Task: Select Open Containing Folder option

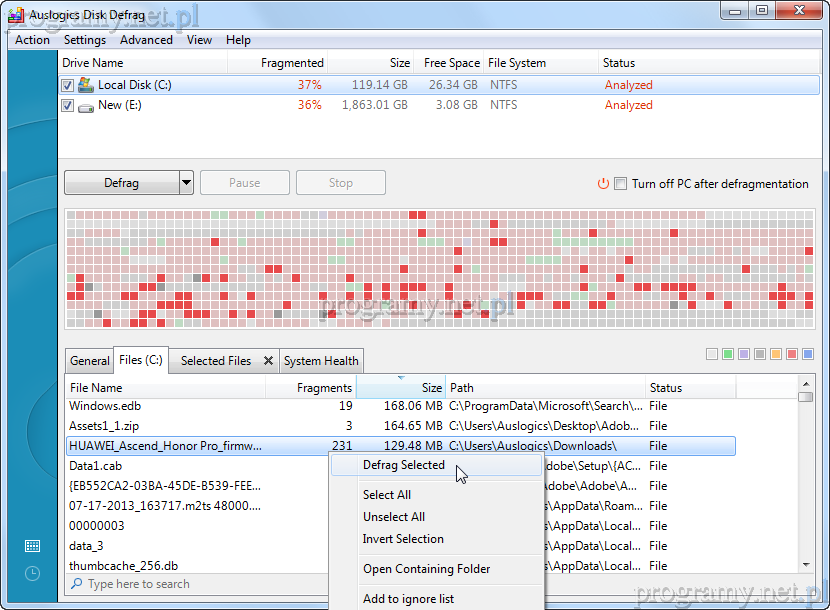Action: tap(426, 569)
